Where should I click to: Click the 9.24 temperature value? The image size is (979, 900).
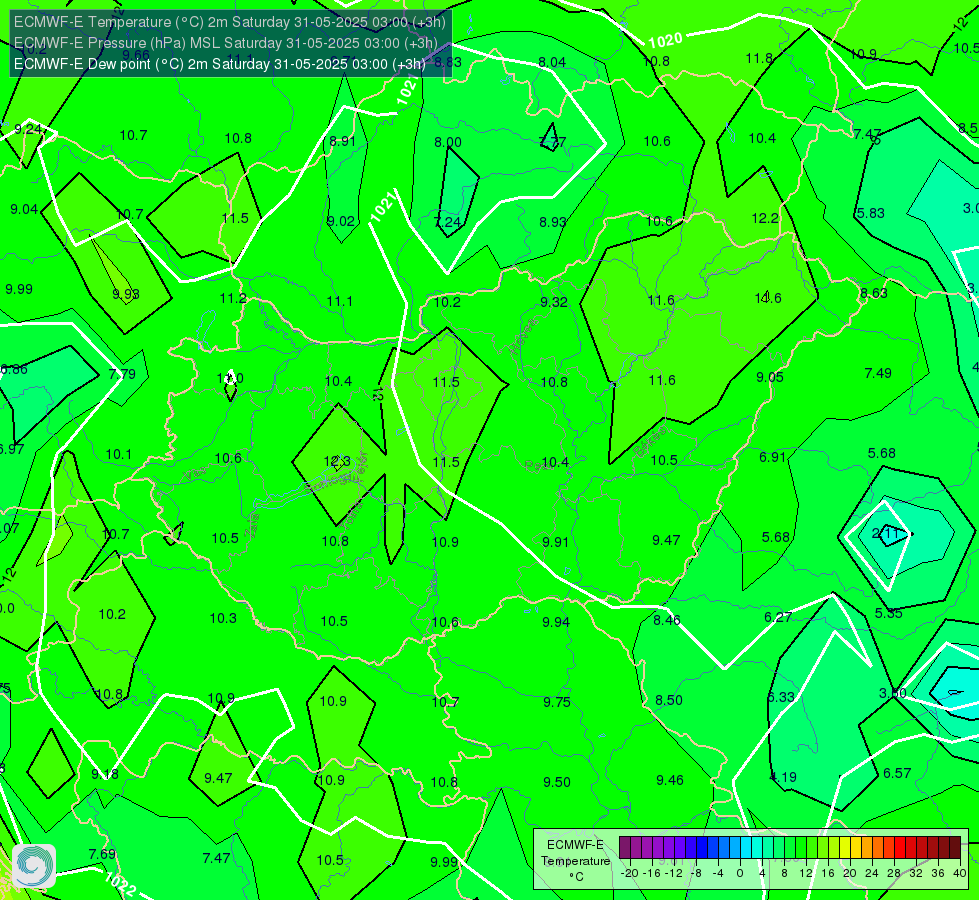[28, 129]
